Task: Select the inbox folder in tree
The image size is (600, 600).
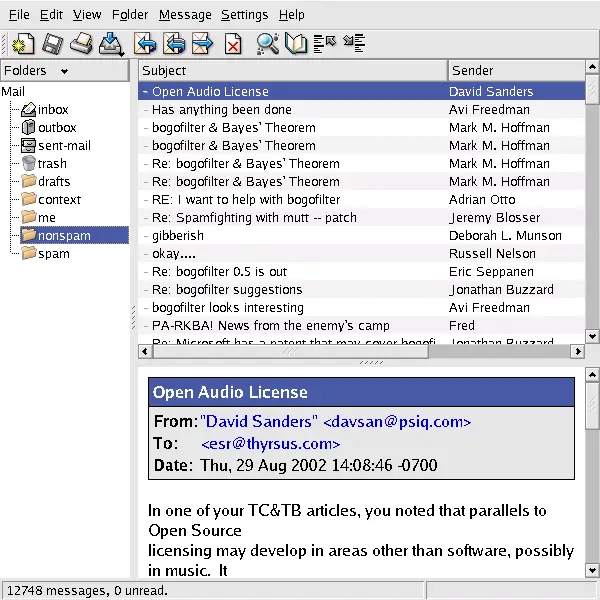Action: click(x=53, y=110)
